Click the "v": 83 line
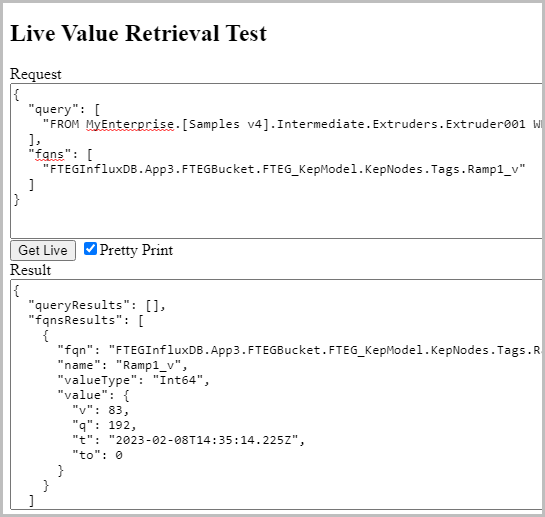The height and width of the screenshot is (517, 545). pyautogui.click(x=100, y=410)
